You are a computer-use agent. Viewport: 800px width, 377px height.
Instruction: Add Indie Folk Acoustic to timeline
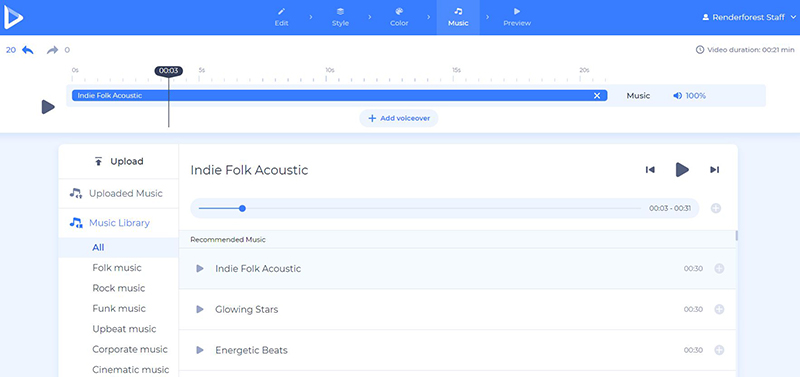[719, 268]
